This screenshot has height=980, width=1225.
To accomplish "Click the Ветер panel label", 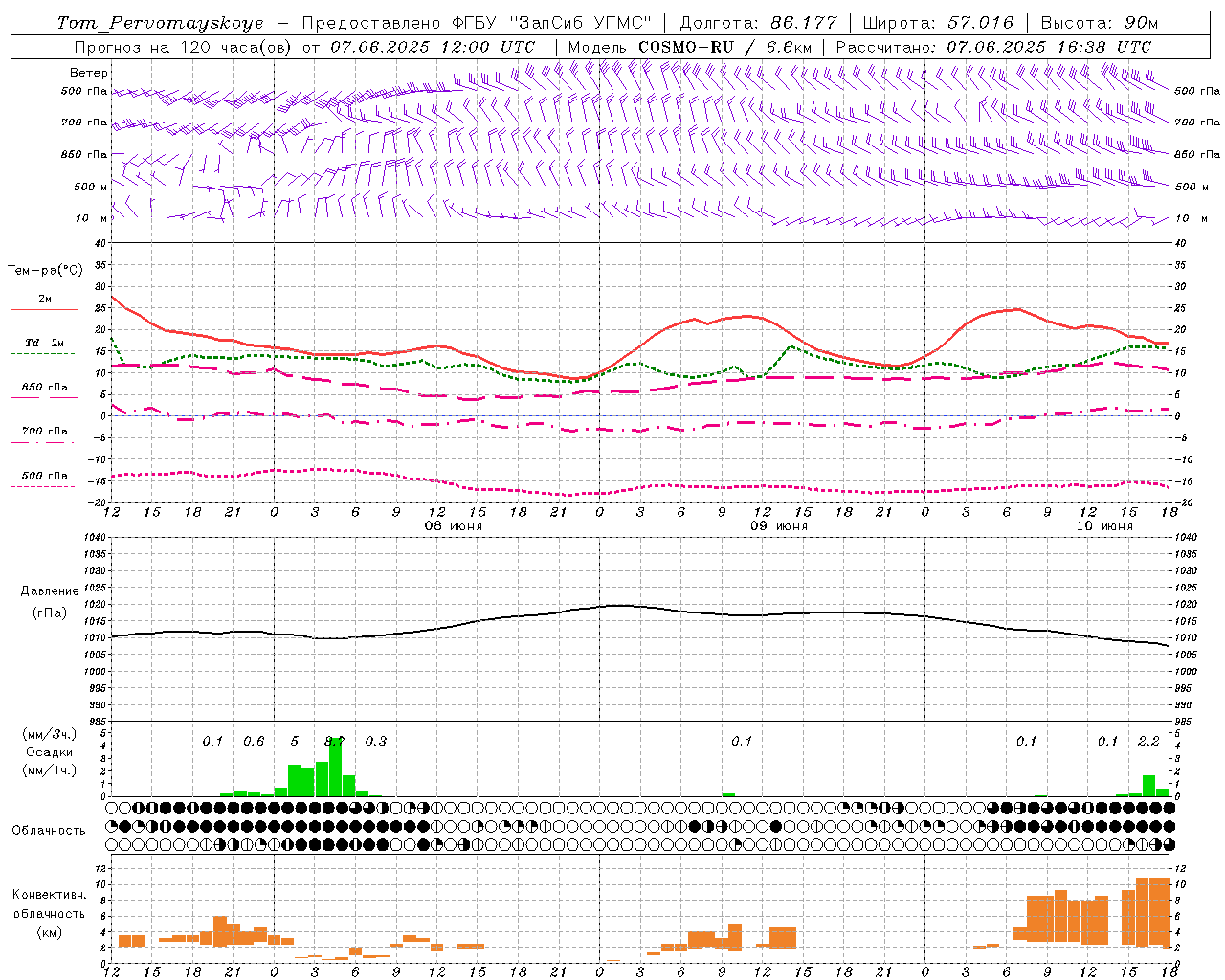I will 89,73.
